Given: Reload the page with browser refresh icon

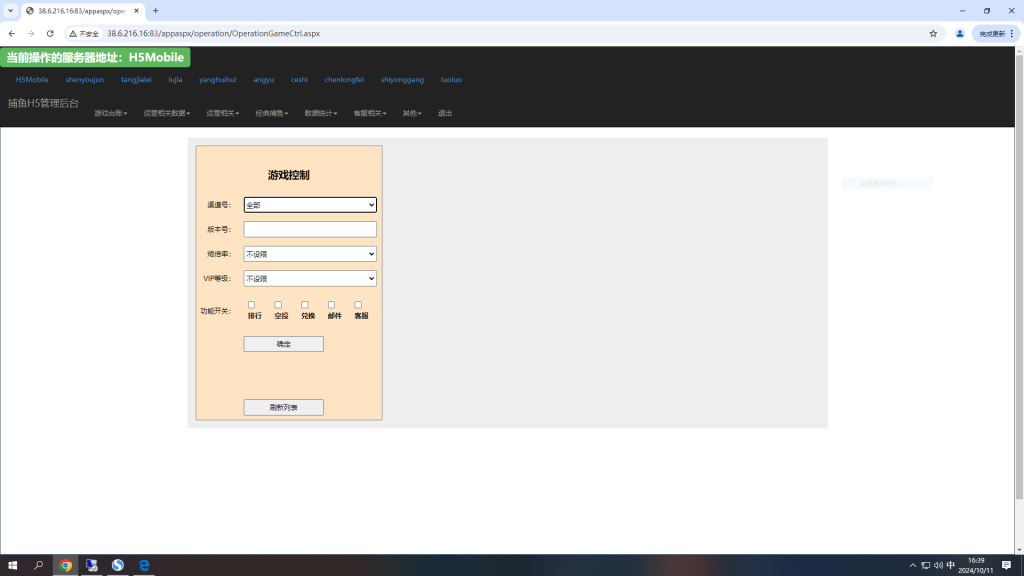Looking at the screenshot, I should (50, 33).
